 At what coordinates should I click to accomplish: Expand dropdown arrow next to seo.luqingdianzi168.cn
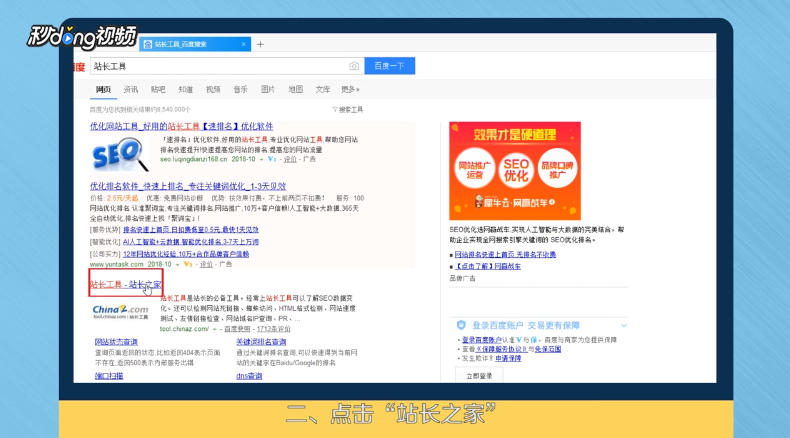click(261, 159)
